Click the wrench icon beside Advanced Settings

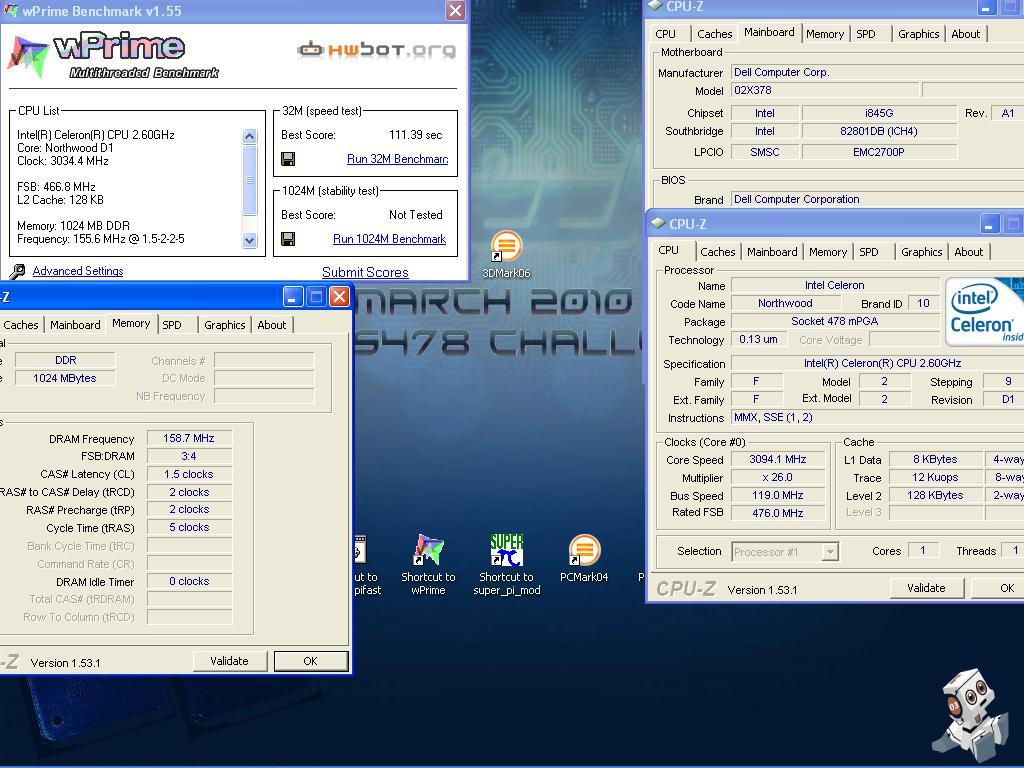(18, 271)
